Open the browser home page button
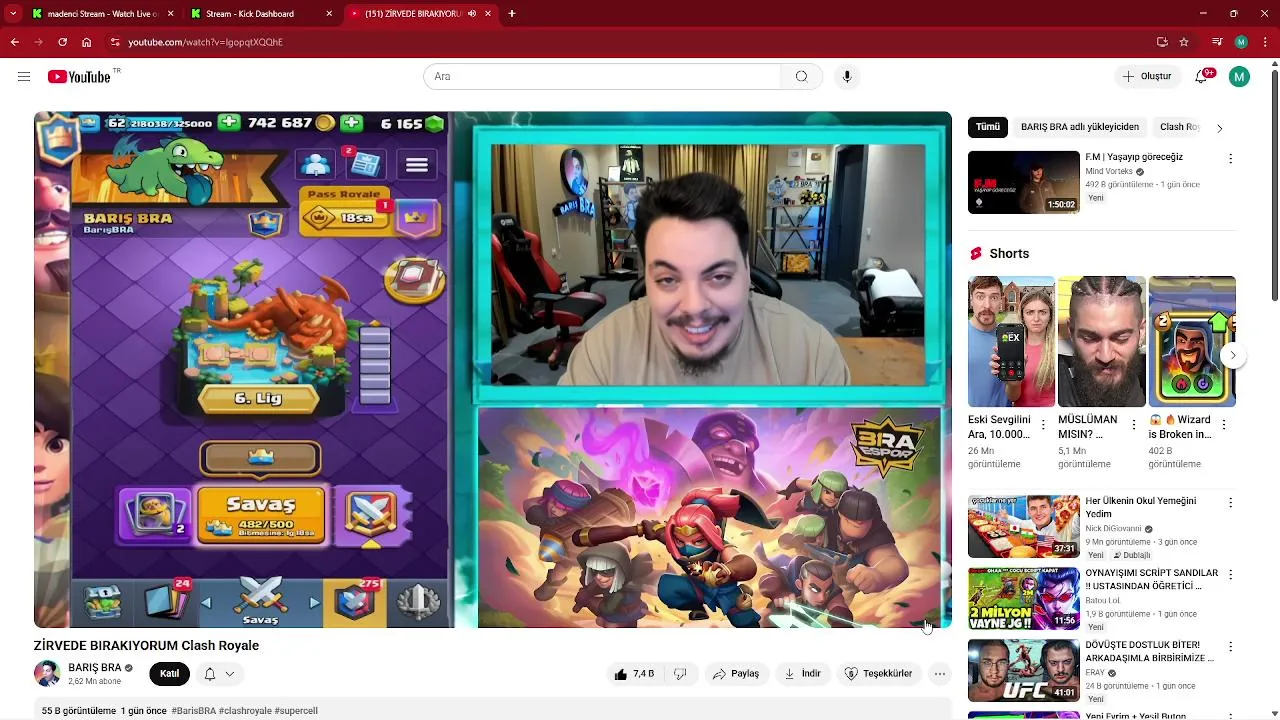Viewport: 1280px width, 720px height. click(x=87, y=42)
